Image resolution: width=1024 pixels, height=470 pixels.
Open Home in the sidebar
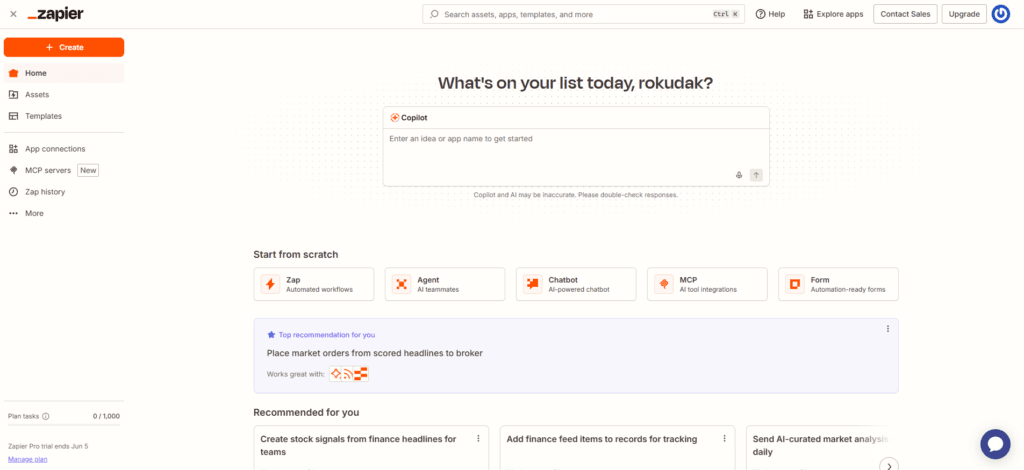[x=64, y=73]
